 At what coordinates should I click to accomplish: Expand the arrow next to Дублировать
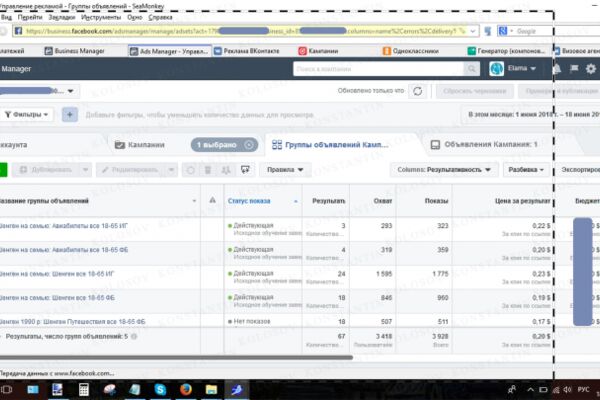[x=86, y=170]
